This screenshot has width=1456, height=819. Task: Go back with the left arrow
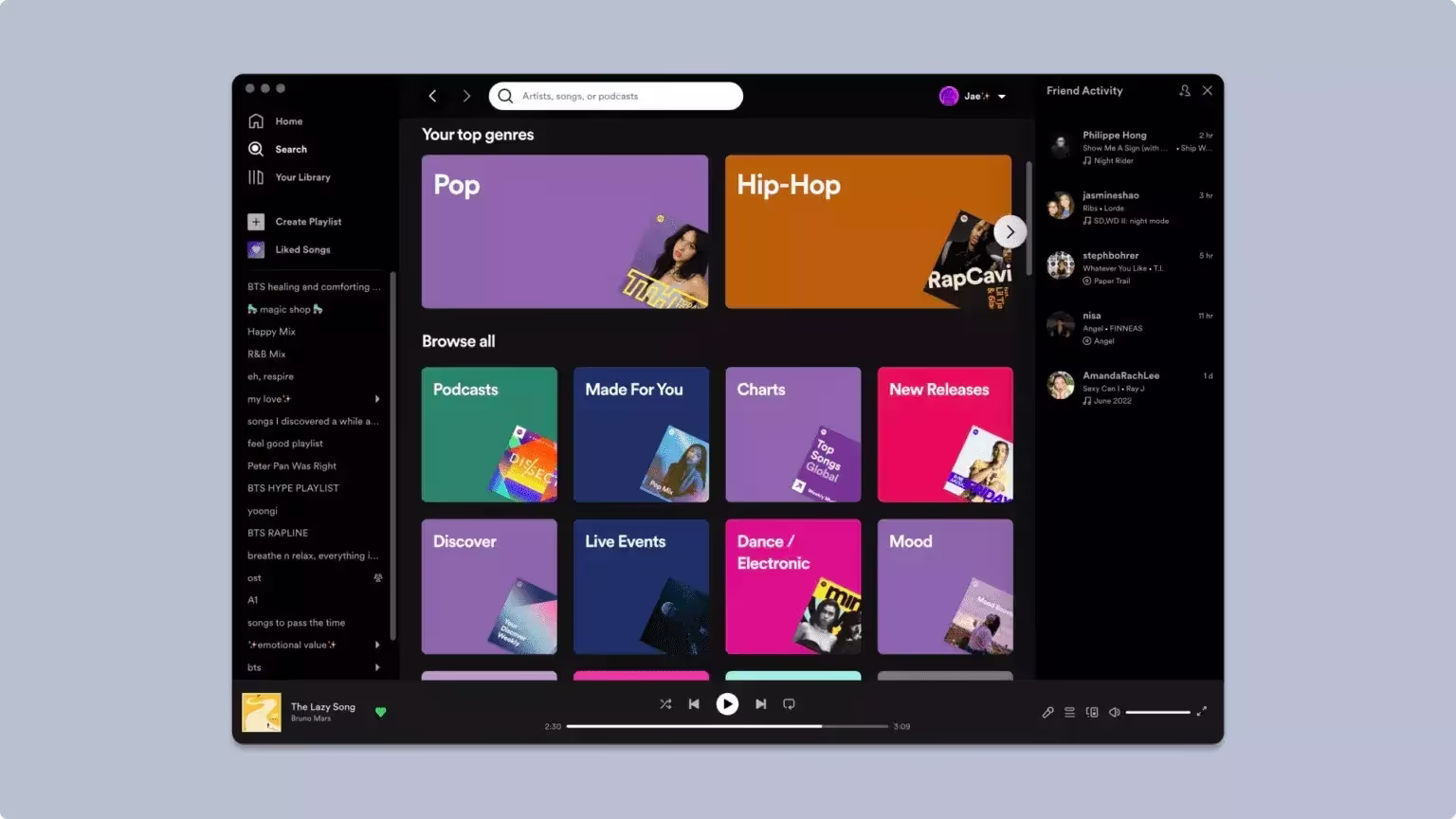[x=433, y=96]
